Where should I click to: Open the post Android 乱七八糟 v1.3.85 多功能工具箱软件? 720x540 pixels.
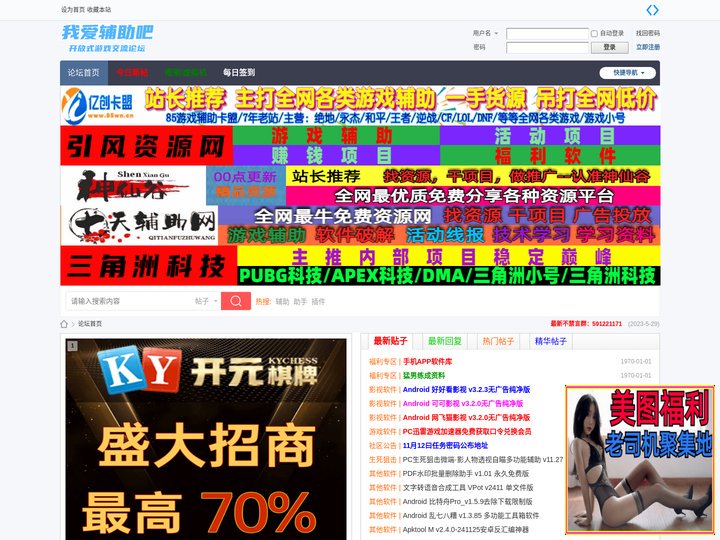click(x=471, y=516)
